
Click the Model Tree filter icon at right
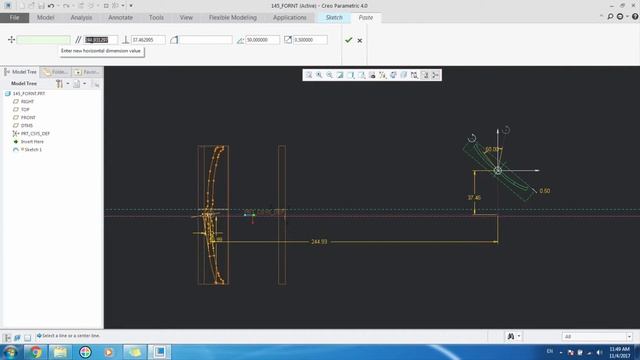pyautogui.click(x=96, y=84)
